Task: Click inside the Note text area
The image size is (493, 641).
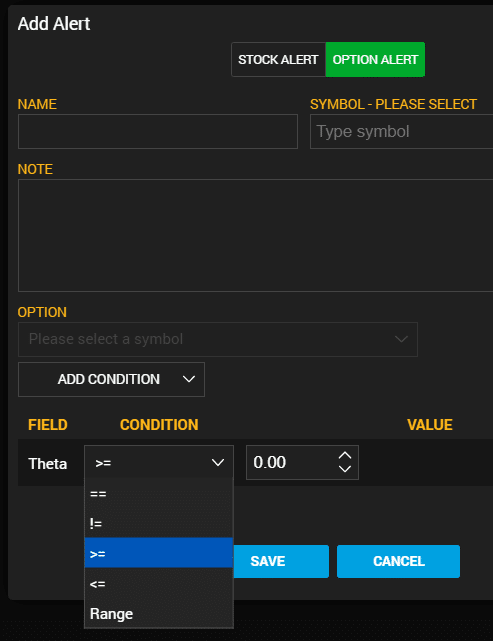Action: (x=255, y=235)
